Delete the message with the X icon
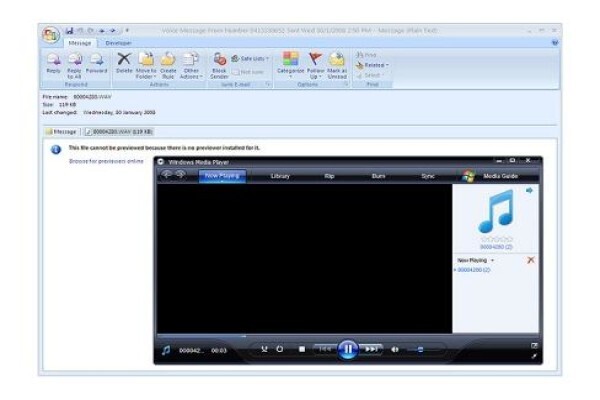The image size is (600, 400). [x=124, y=63]
